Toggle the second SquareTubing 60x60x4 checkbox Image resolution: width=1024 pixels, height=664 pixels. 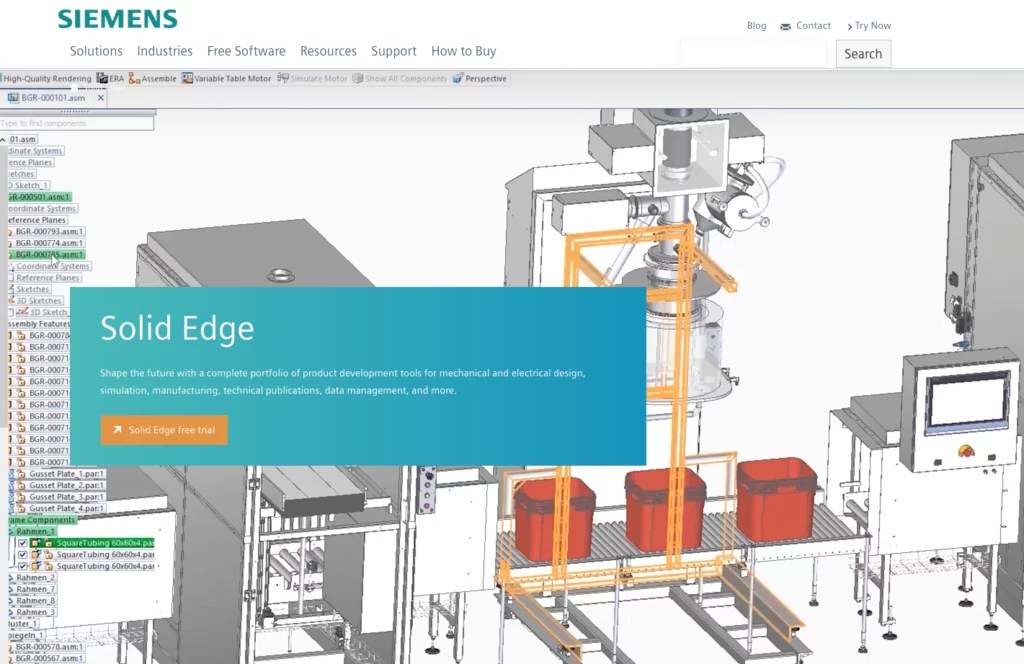click(22, 554)
